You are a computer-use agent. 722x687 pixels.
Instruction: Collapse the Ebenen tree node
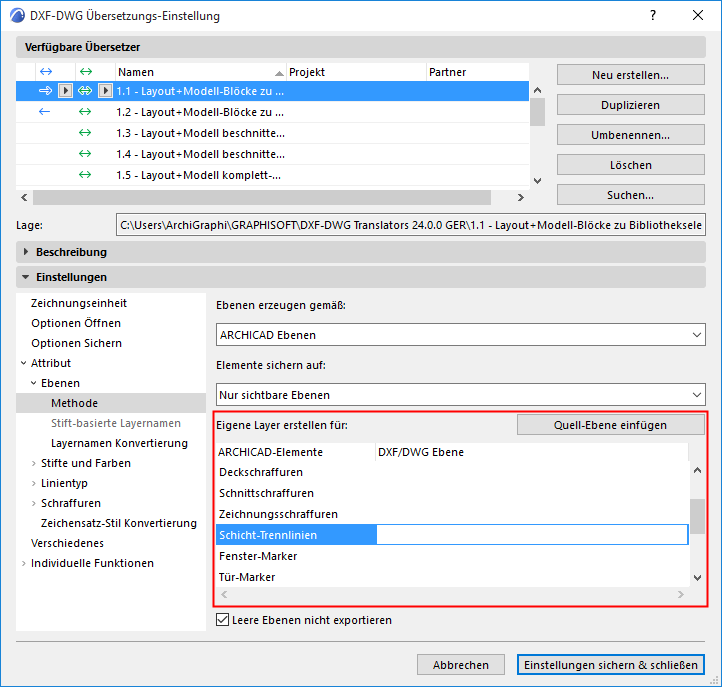34,383
